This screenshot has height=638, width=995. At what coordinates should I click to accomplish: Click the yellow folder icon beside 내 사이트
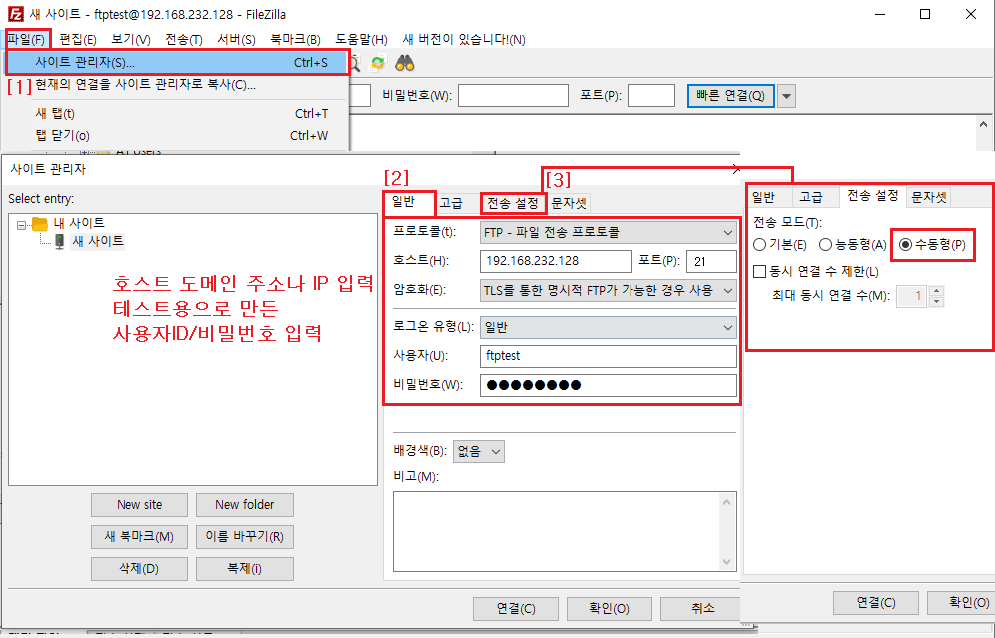[x=40, y=223]
